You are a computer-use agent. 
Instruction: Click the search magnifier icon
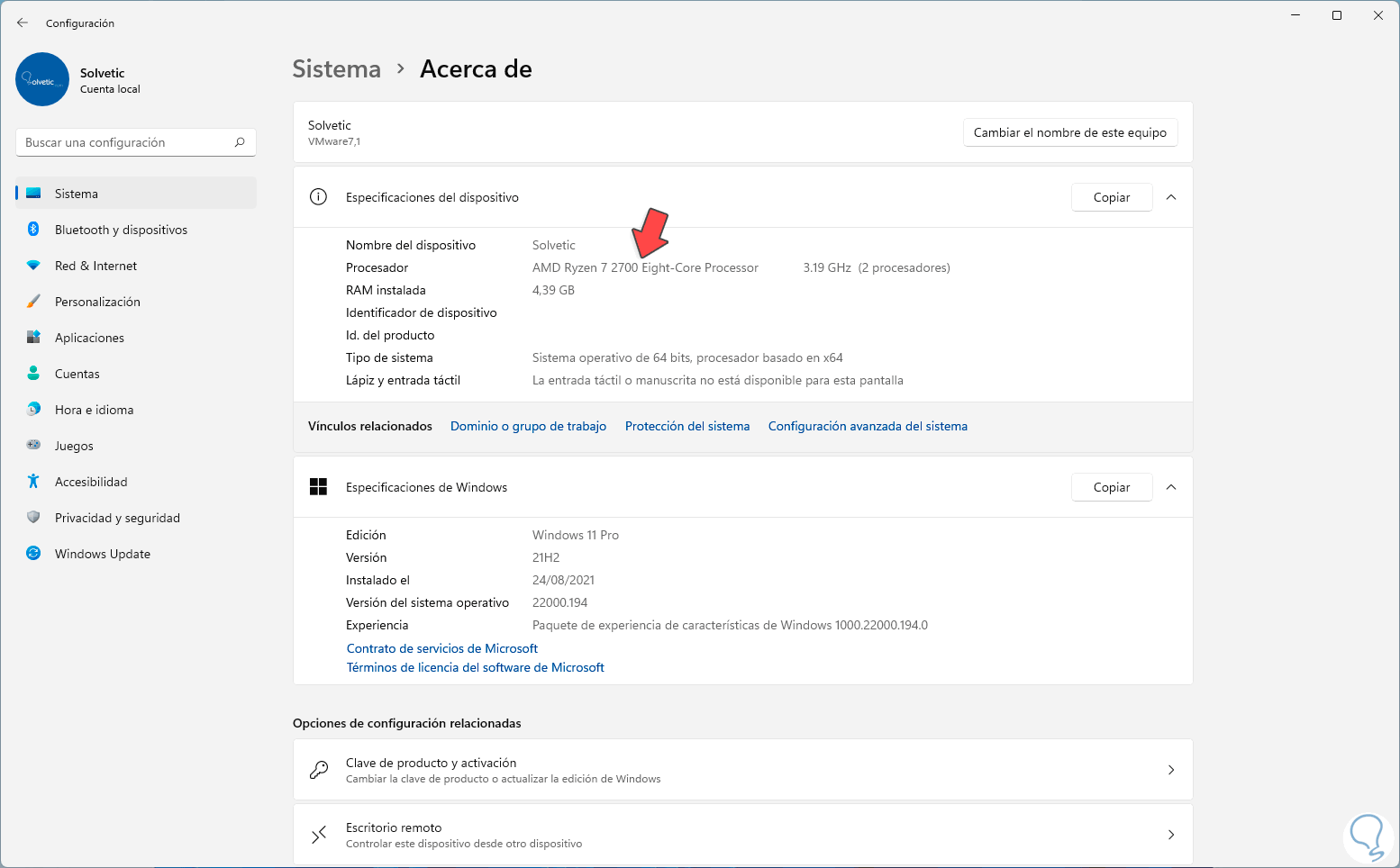click(240, 142)
